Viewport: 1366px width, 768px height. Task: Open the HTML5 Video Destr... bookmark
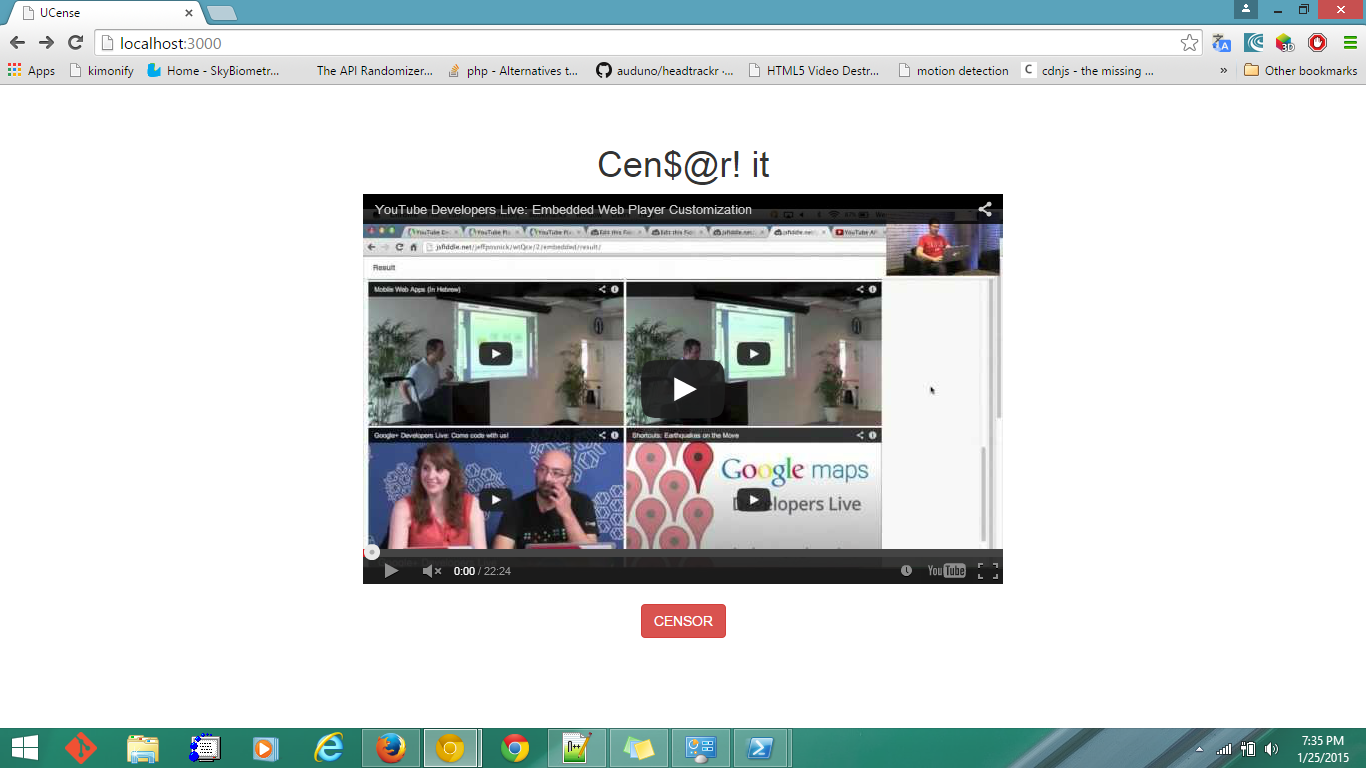pyautogui.click(x=812, y=71)
